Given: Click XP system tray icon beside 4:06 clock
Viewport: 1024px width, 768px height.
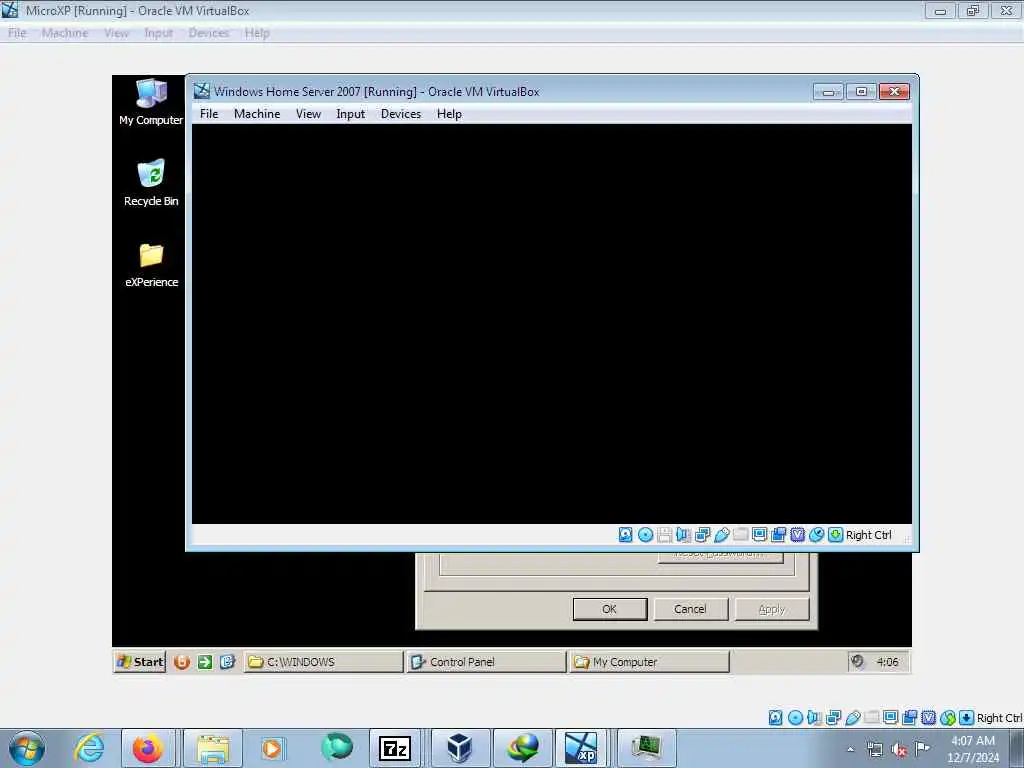Looking at the screenshot, I should point(857,661).
